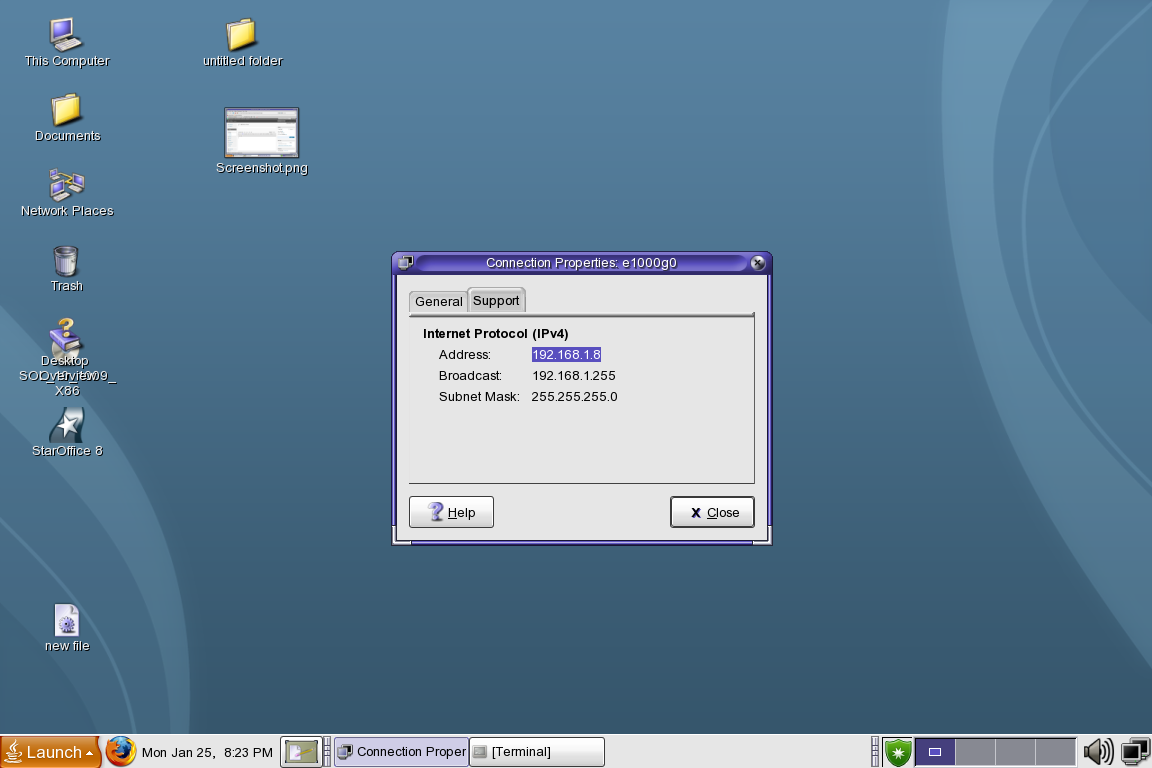Click the network monitor tray icon
1152x768 pixels.
(x=1135, y=751)
